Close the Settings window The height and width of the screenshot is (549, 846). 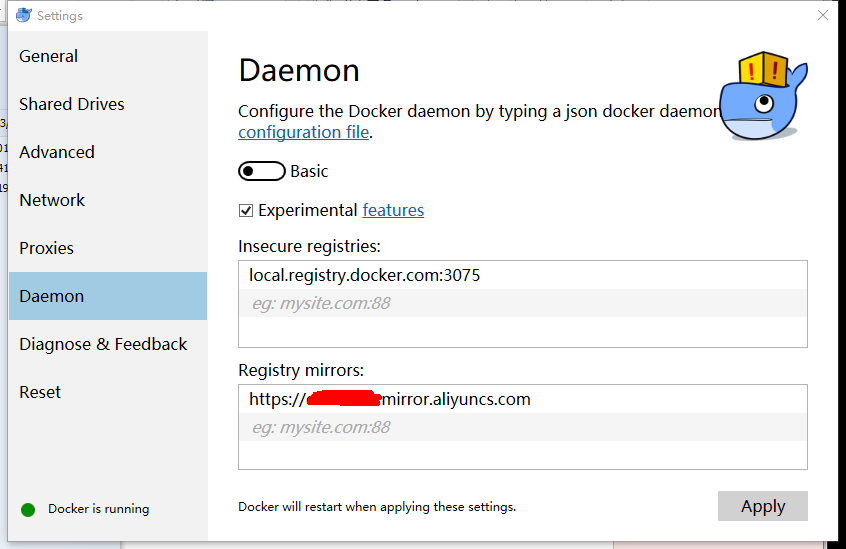[x=823, y=15]
